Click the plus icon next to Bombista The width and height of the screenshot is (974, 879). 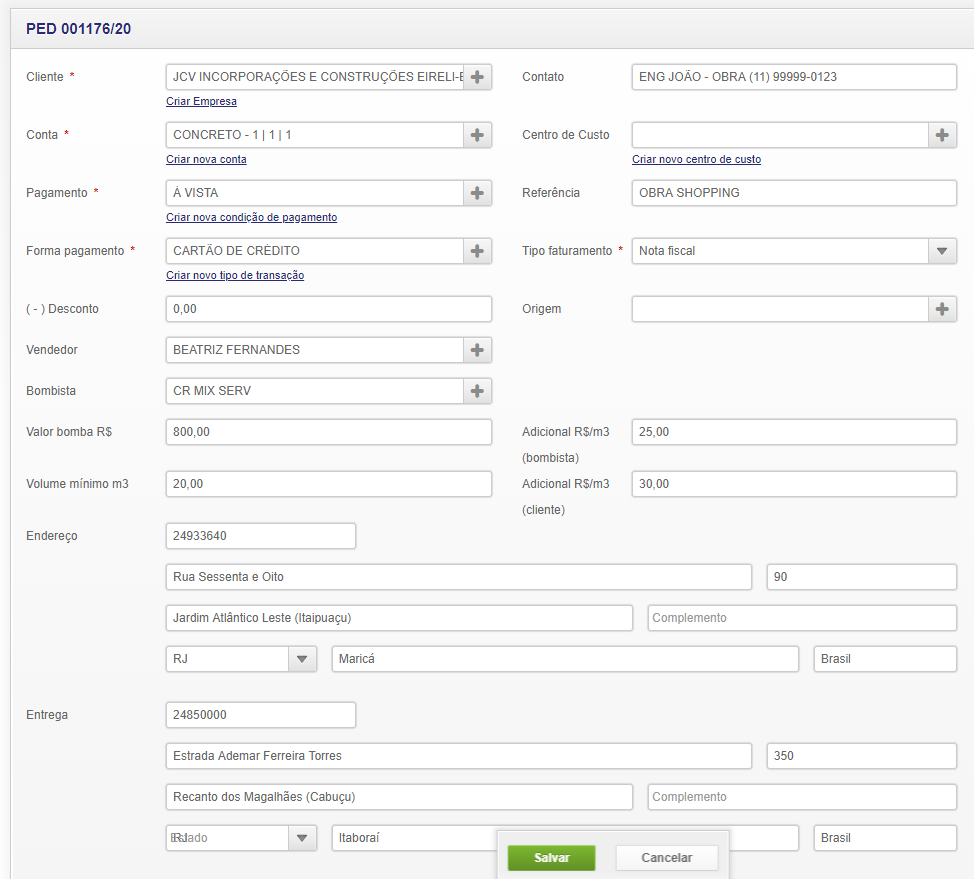pyautogui.click(x=477, y=391)
